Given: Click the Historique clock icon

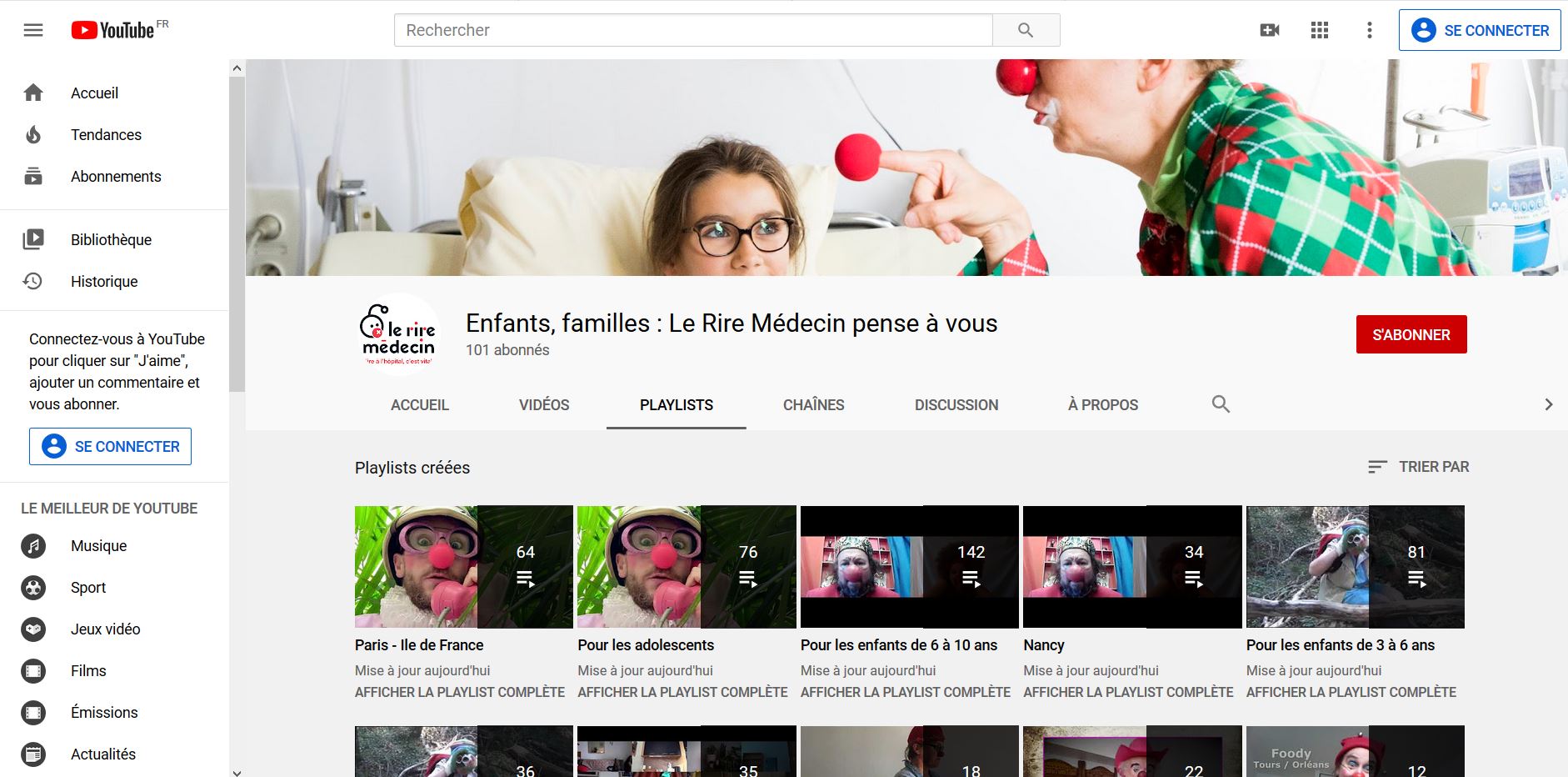Looking at the screenshot, I should tap(33, 281).
